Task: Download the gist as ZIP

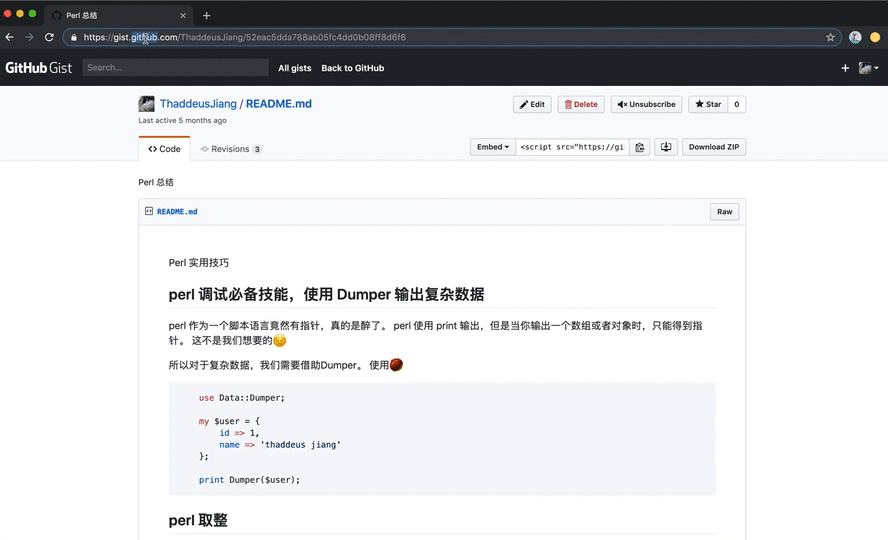Action: click(714, 147)
